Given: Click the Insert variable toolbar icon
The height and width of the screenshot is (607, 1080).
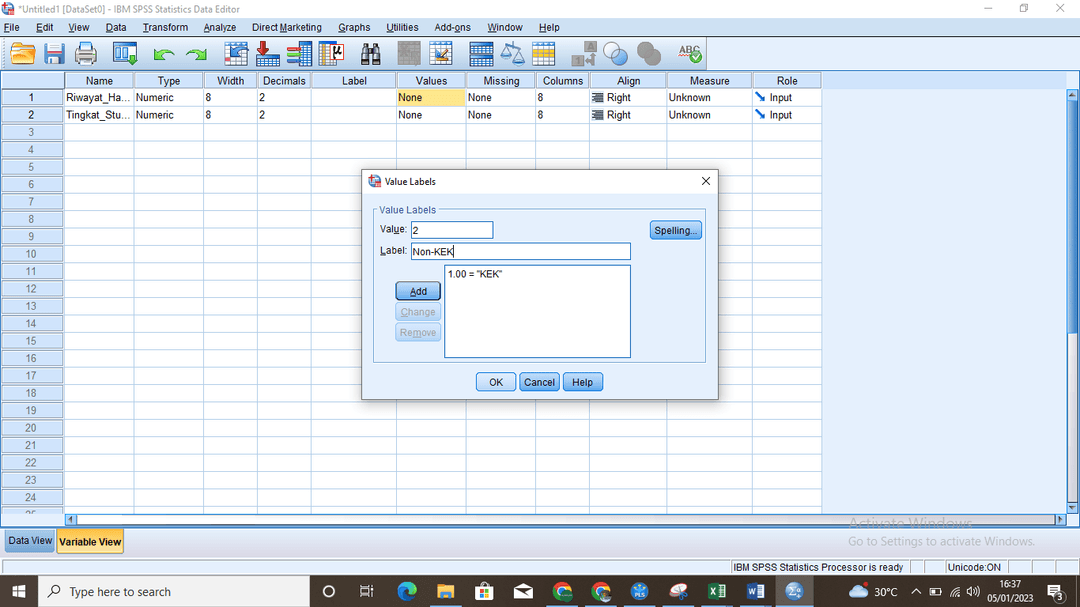Looking at the screenshot, I should 441,54.
